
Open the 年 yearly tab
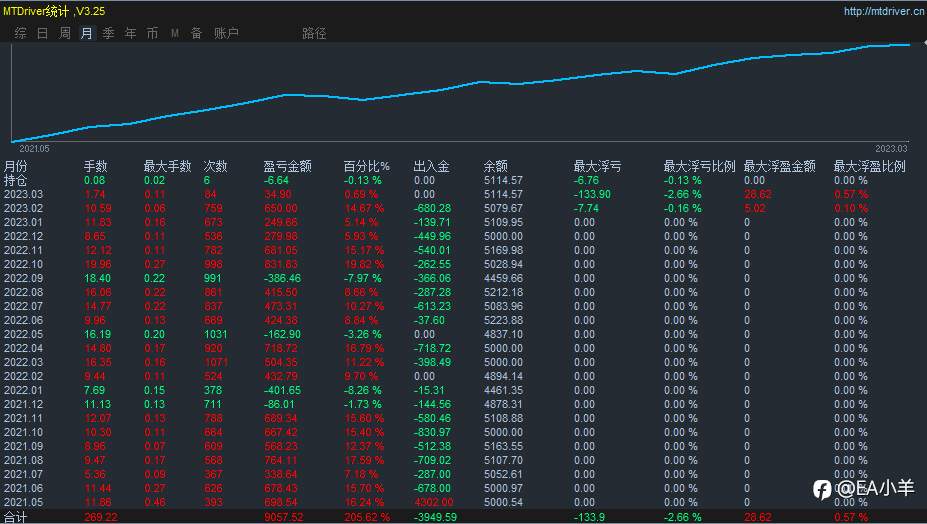pos(131,33)
